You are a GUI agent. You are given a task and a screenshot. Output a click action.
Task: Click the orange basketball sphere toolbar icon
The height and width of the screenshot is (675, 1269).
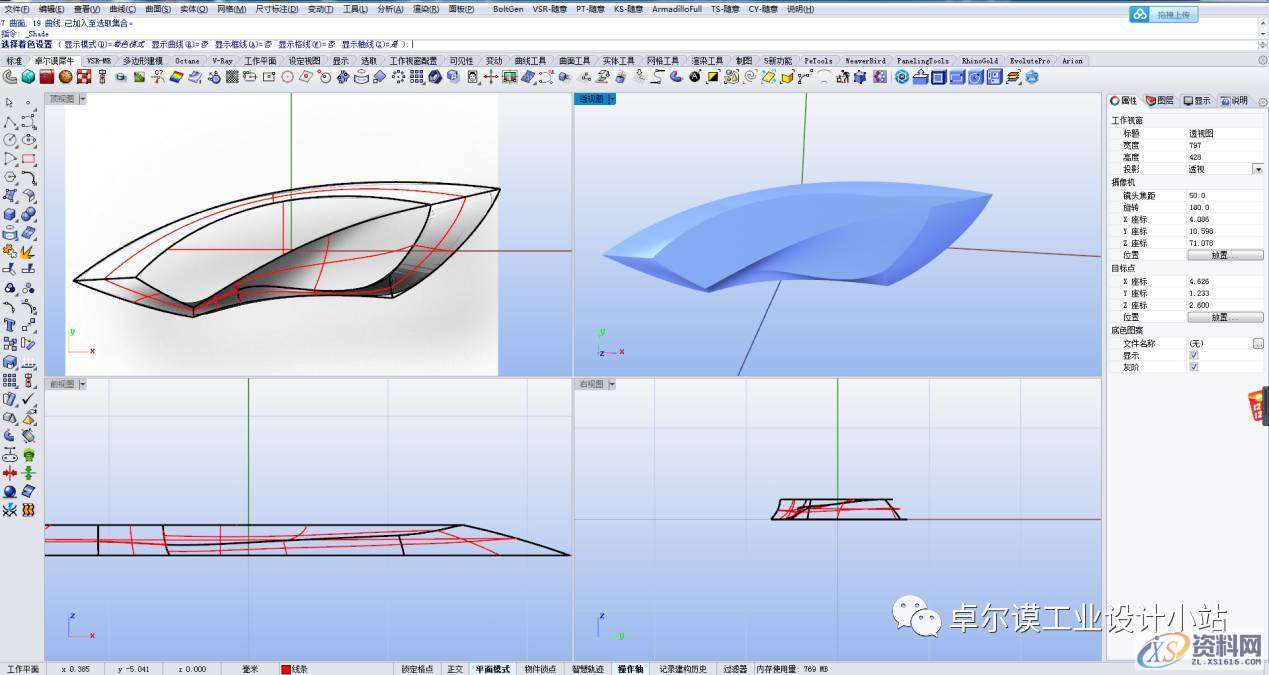pos(65,77)
